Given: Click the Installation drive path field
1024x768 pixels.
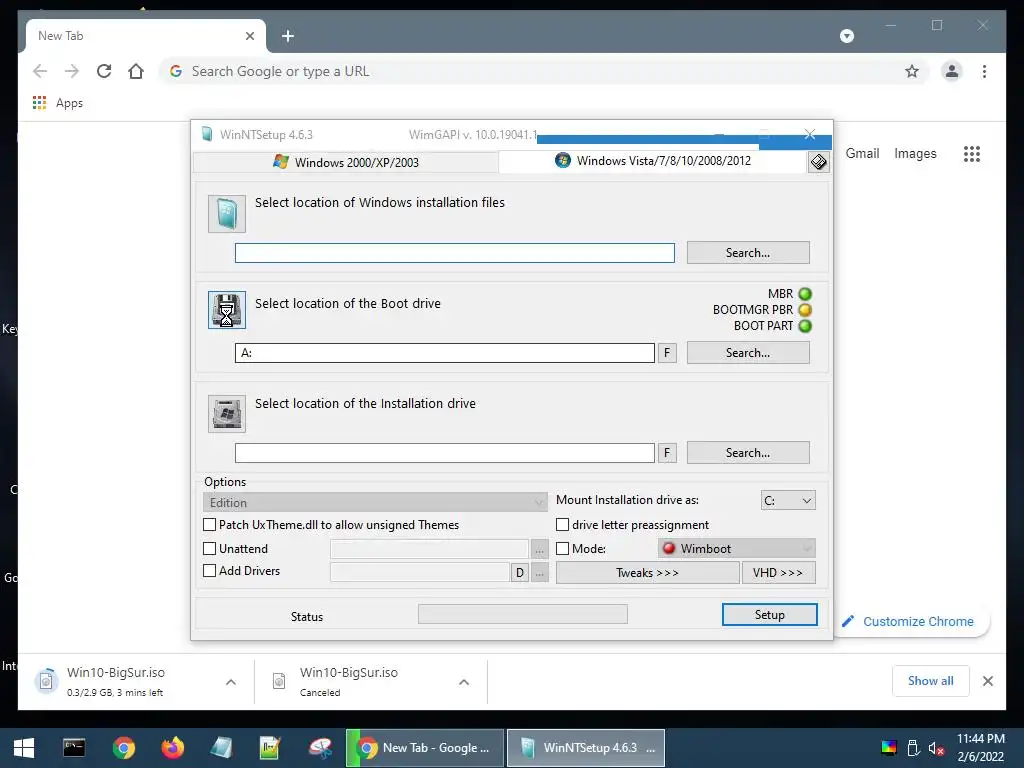Looking at the screenshot, I should pyautogui.click(x=445, y=453).
